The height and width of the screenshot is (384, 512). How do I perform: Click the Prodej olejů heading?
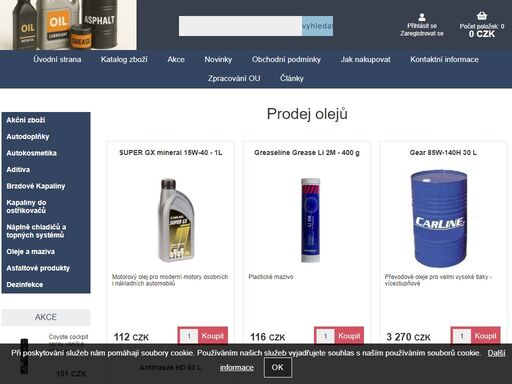click(x=307, y=114)
